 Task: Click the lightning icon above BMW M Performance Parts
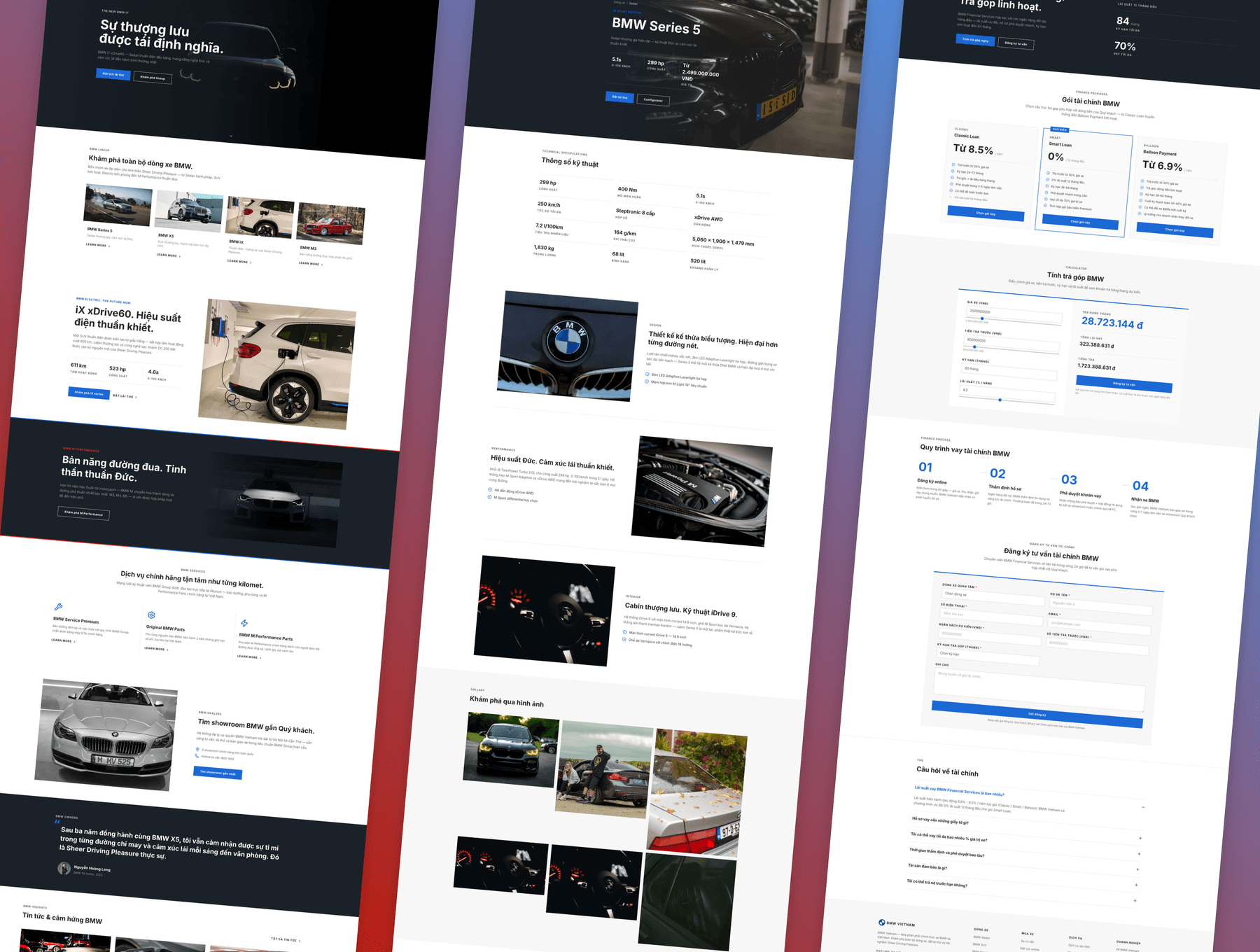coord(244,623)
